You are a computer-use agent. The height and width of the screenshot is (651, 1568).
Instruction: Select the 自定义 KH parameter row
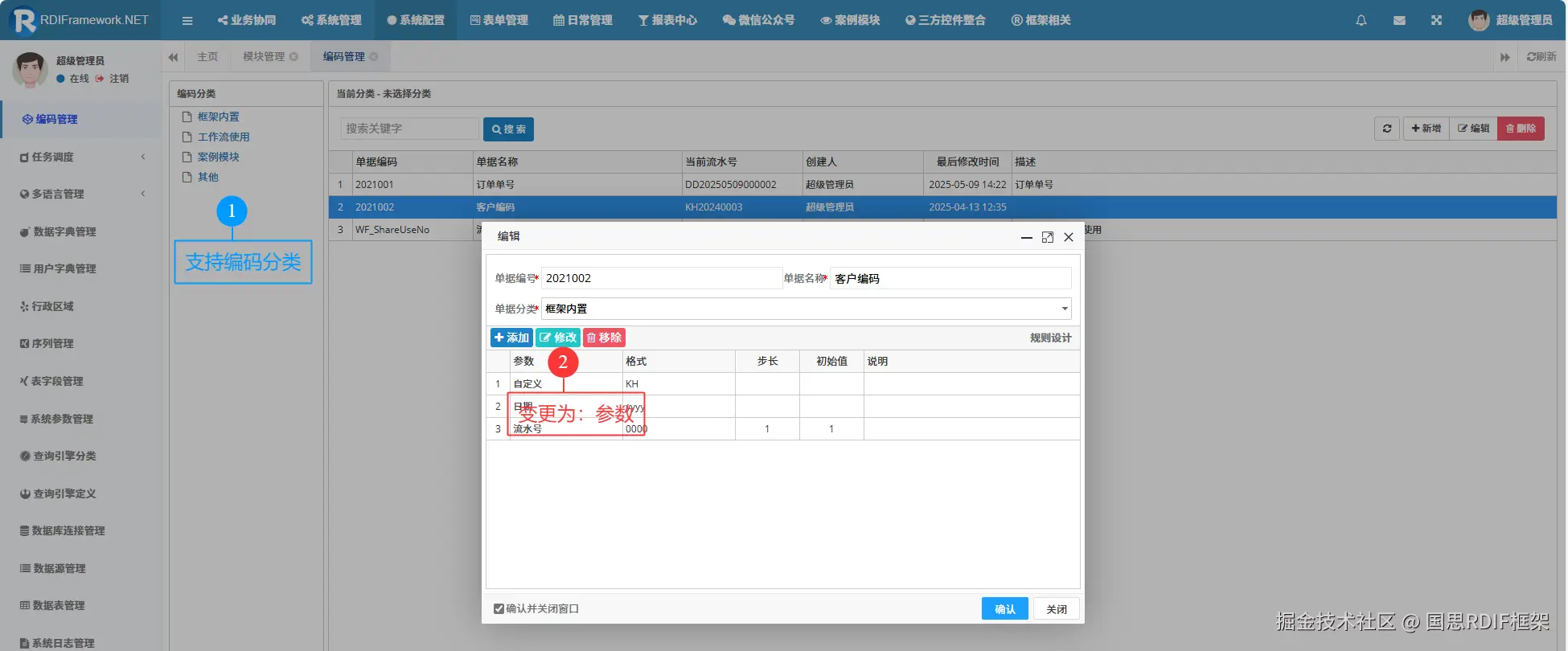[x=783, y=383]
